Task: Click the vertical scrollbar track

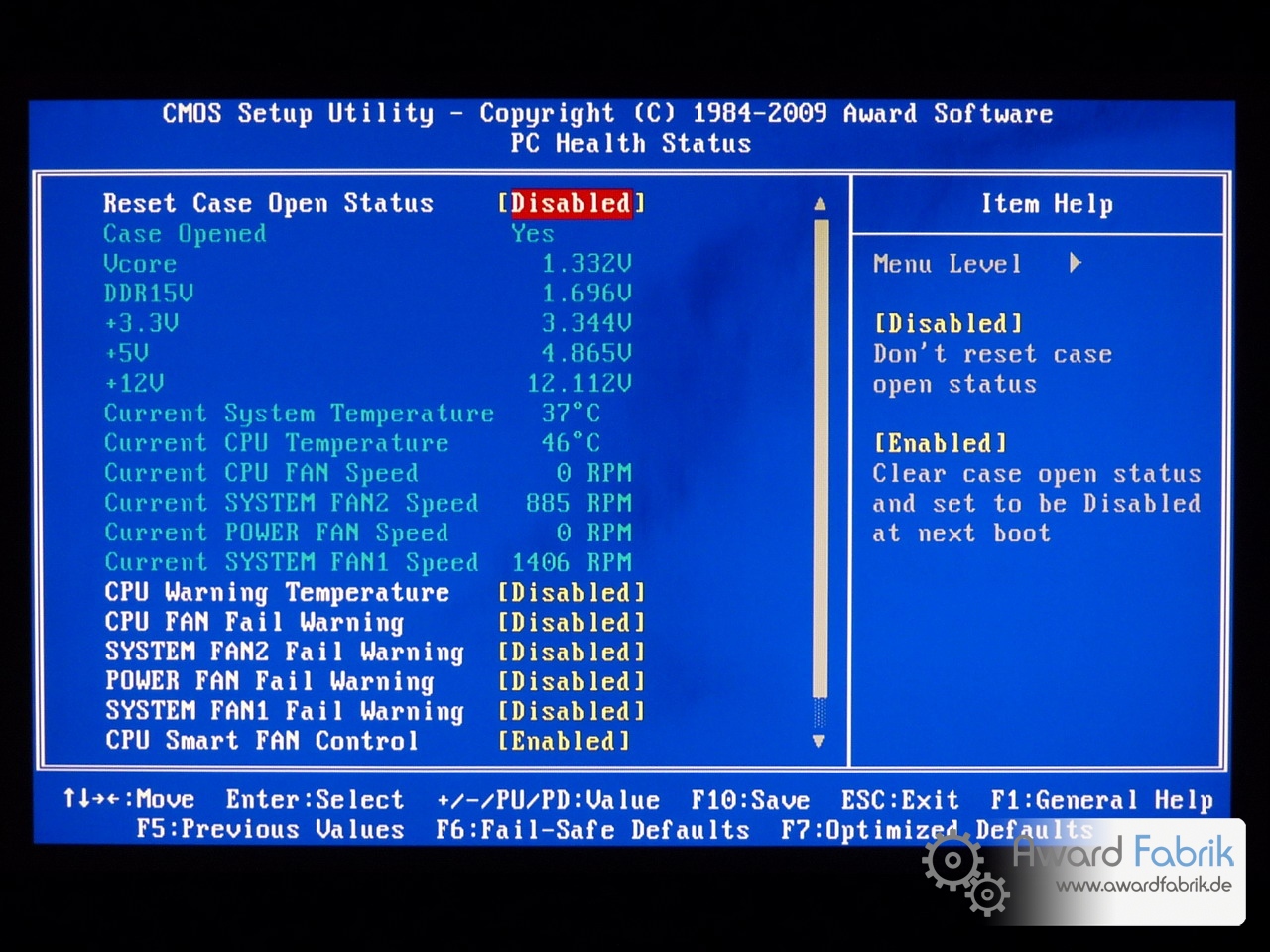Action: [820, 456]
